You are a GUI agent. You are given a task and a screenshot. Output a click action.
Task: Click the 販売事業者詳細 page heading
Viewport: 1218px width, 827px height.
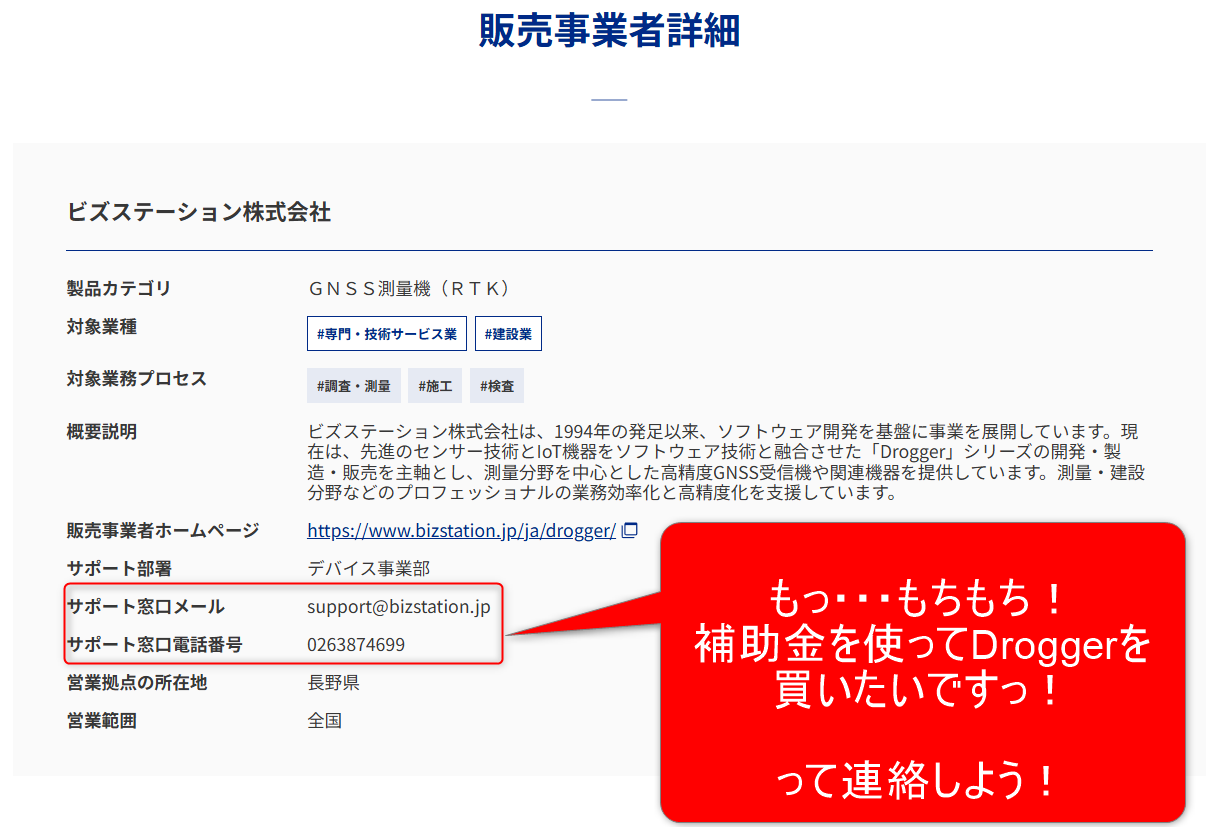click(x=609, y=32)
